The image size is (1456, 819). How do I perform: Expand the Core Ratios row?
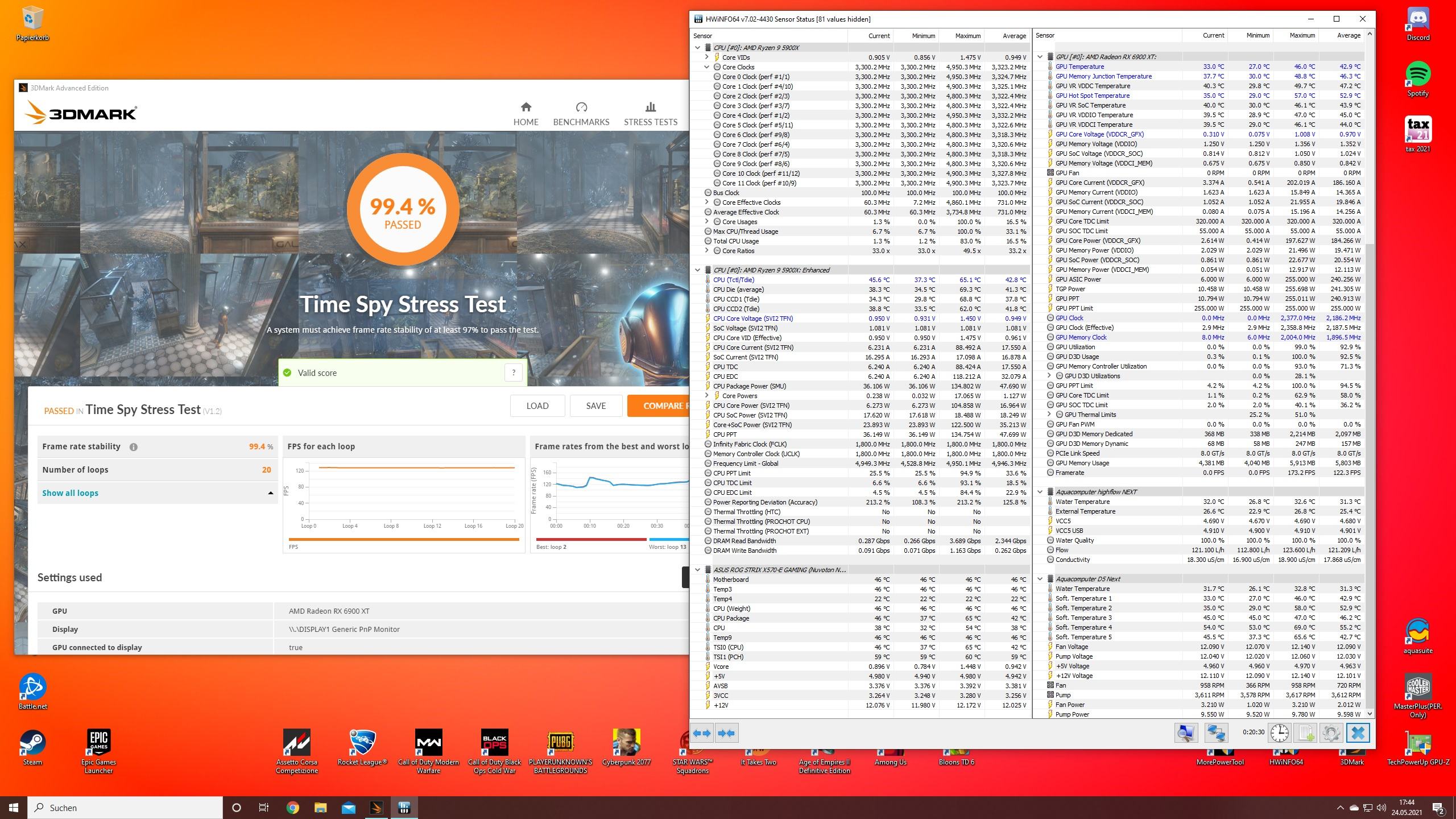(x=707, y=251)
